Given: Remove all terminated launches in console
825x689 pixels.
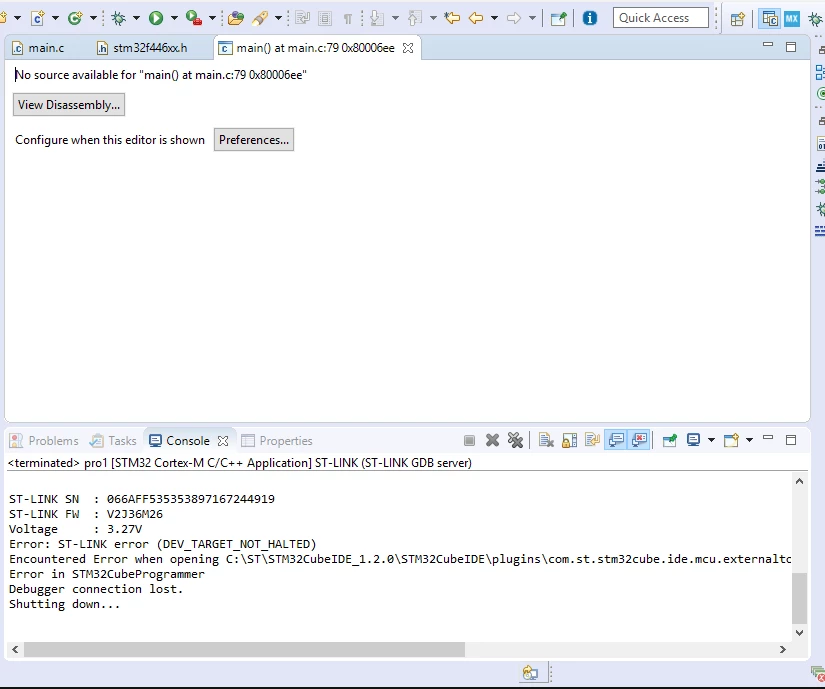Looking at the screenshot, I should [515, 440].
